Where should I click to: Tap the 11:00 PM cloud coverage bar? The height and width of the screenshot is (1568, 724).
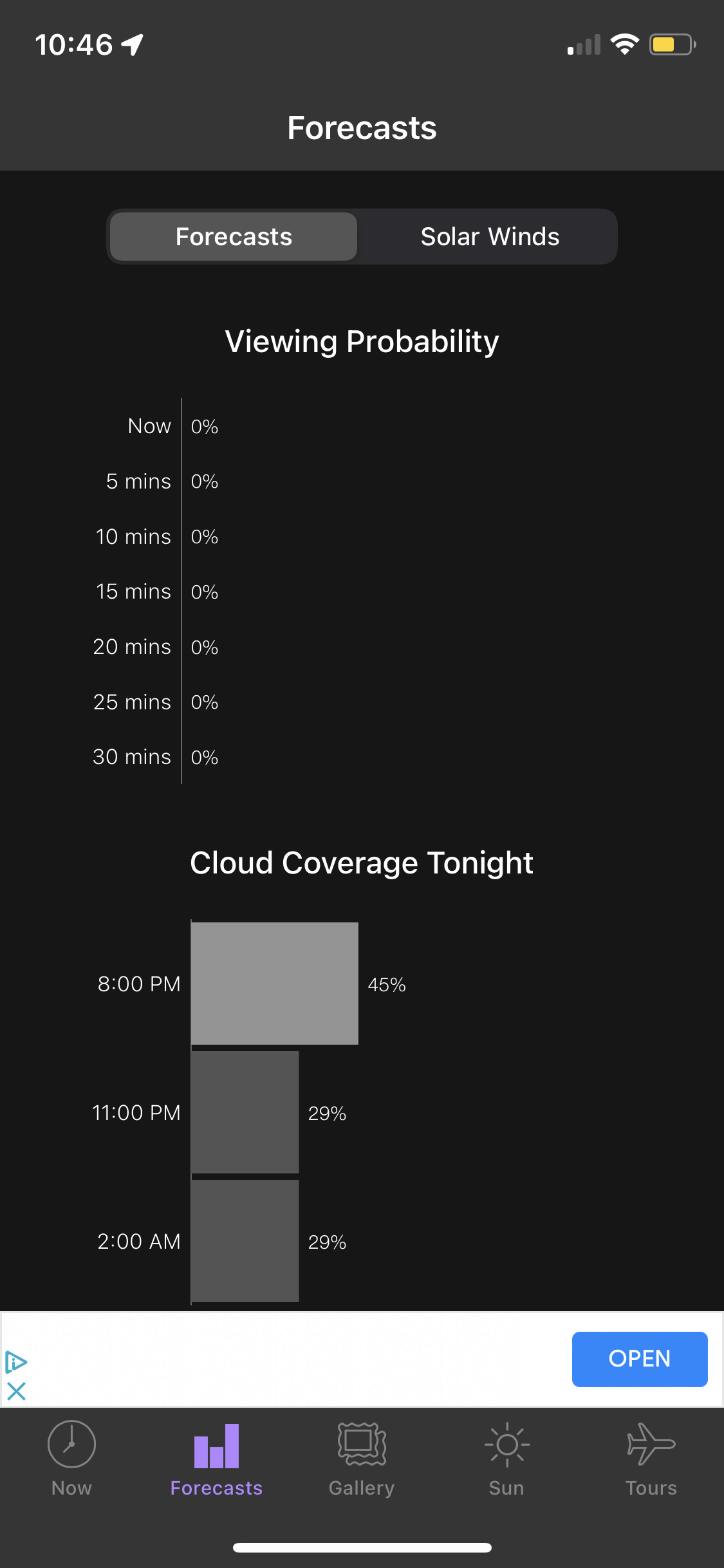(245, 1112)
